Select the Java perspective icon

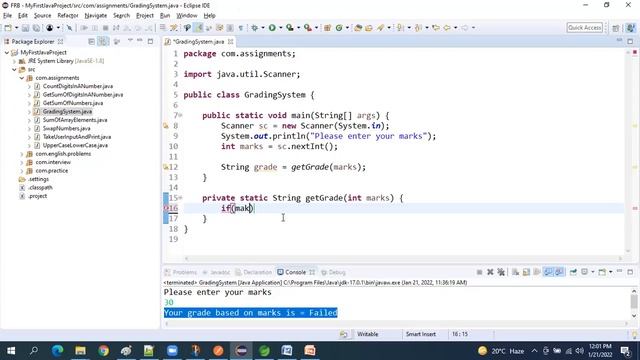tap(631, 28)
